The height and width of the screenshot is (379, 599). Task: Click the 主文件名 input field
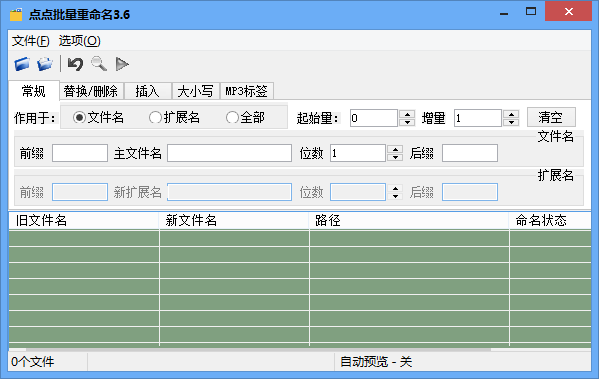pos(229,153)
